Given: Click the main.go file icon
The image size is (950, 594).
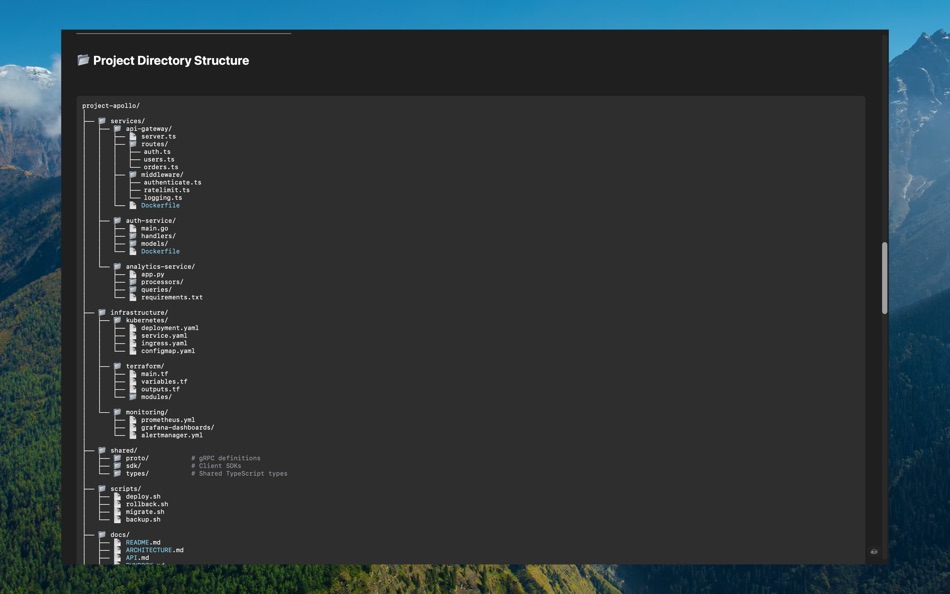Looking at the screenshot, I should [x=132, y=228].
